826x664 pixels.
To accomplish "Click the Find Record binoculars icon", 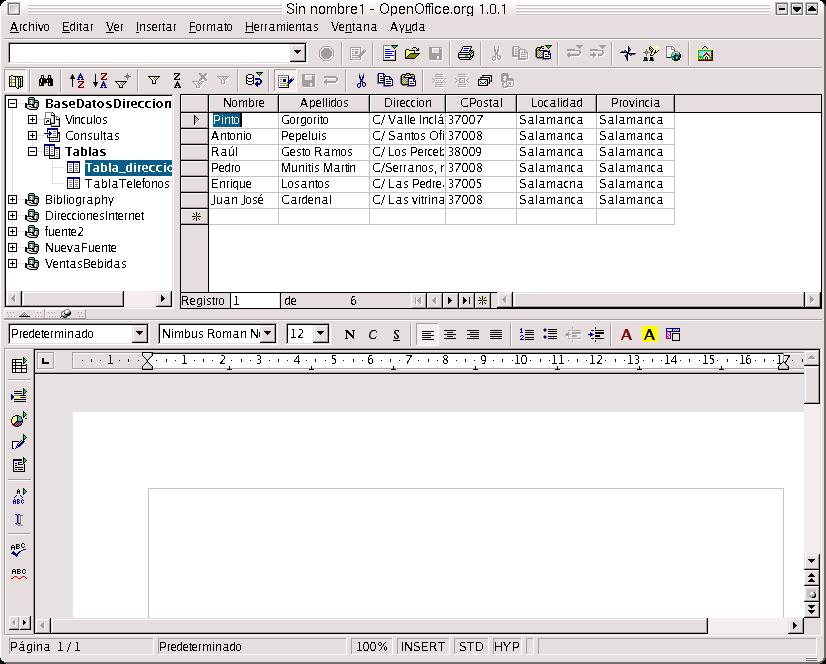I will [45, 81].
